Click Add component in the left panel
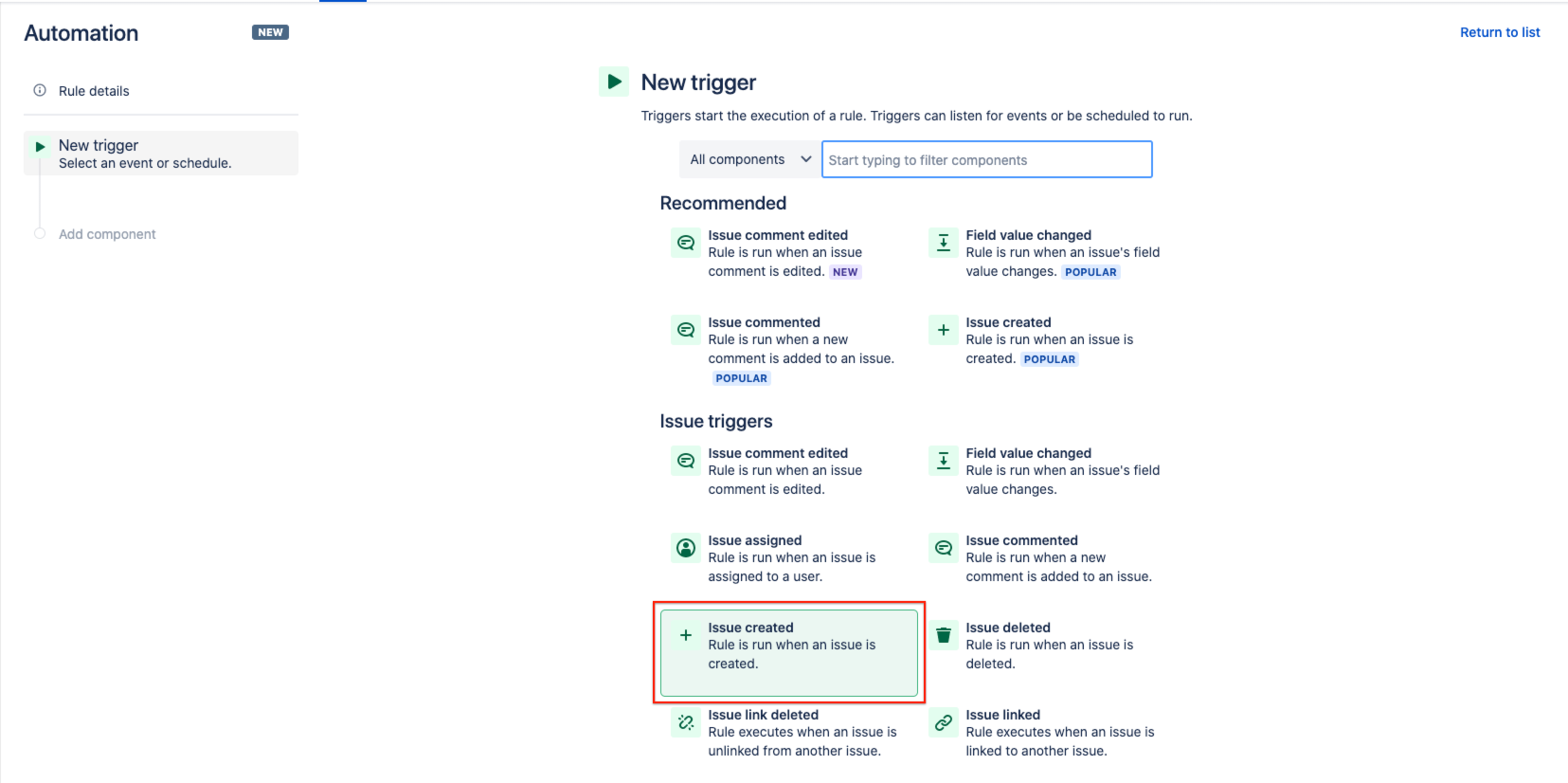The height and width of the screenshot is (783, 1568). tap(106, 233)
